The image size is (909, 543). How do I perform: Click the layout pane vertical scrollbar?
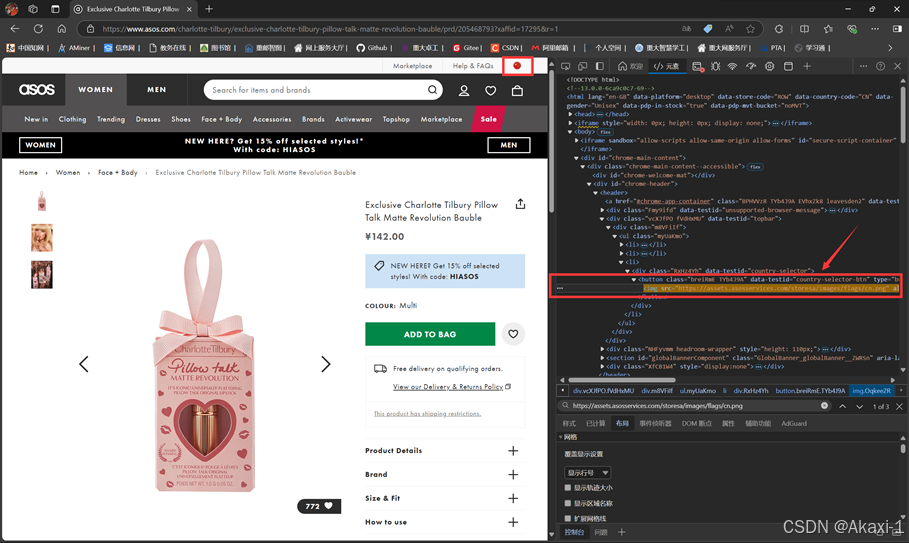coord(903,449)
